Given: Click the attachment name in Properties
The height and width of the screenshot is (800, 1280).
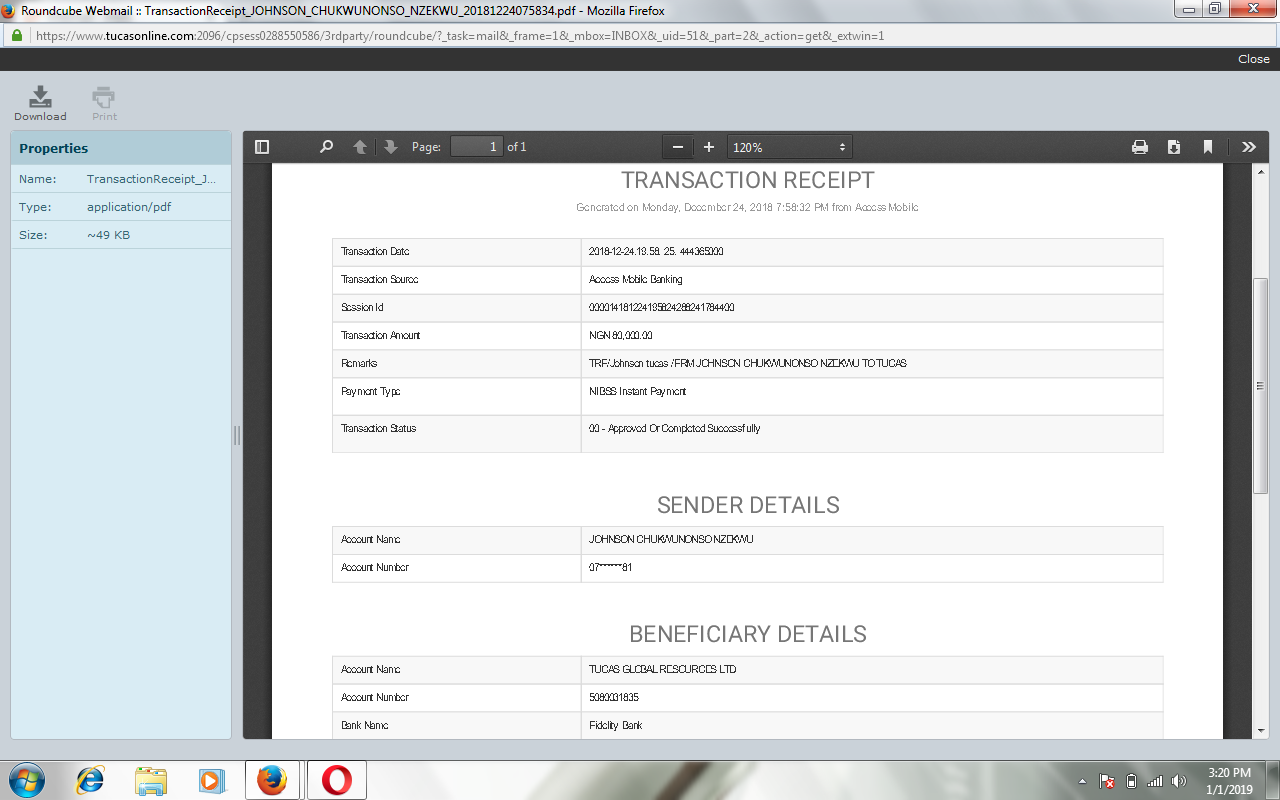Looking at the screenshot, I should coord(151,179).
